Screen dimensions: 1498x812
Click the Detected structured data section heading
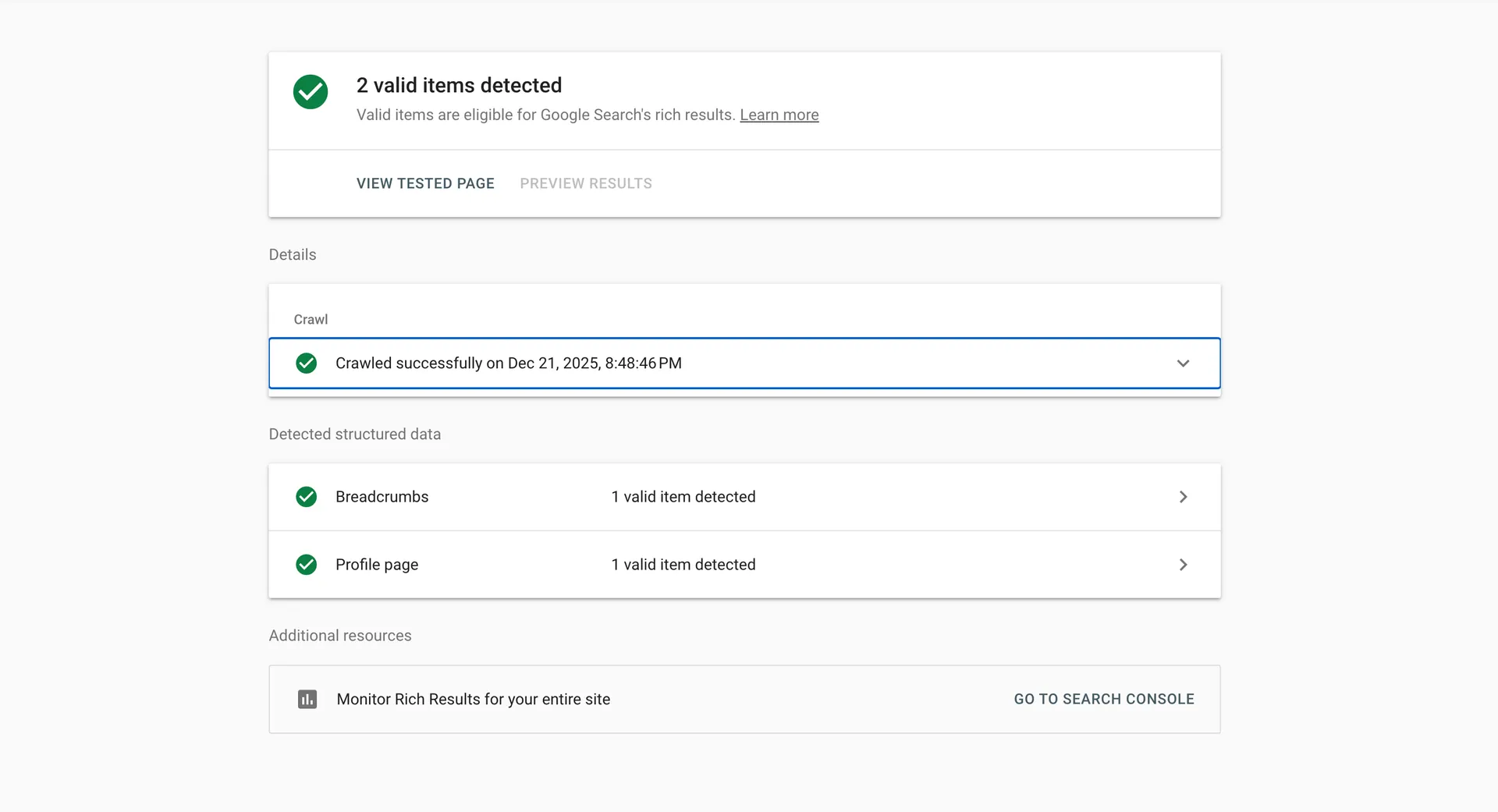[x=355, y=434]
